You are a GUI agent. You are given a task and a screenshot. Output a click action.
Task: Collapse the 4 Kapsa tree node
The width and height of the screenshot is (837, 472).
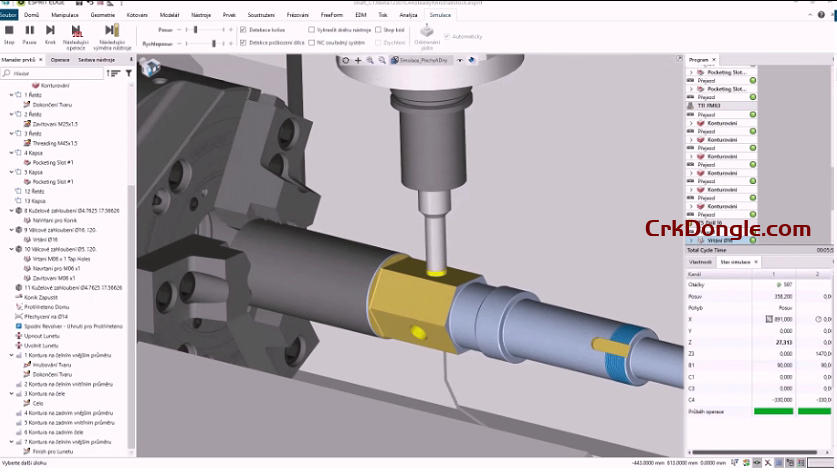coord(11,153)
